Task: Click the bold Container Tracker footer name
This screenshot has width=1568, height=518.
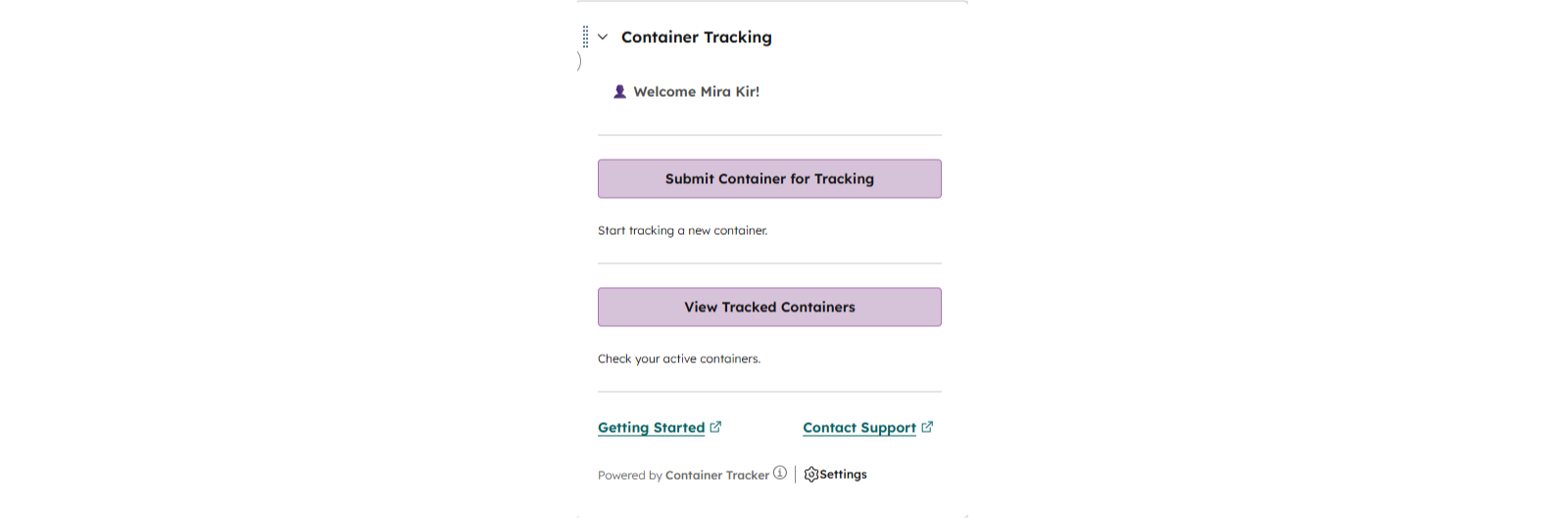Action: (x=716, y=476)
